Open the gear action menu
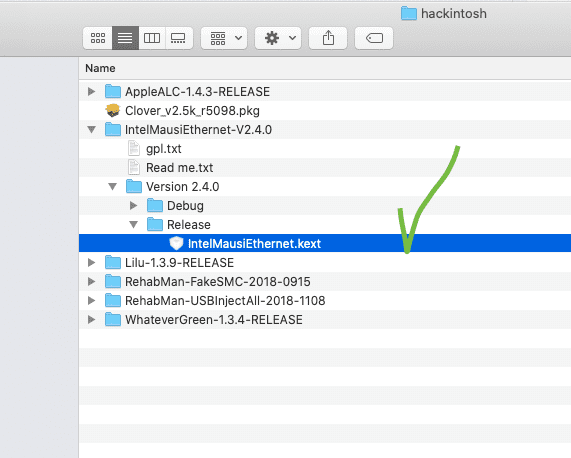Screen dimensions: 571x458 [278, 38]
